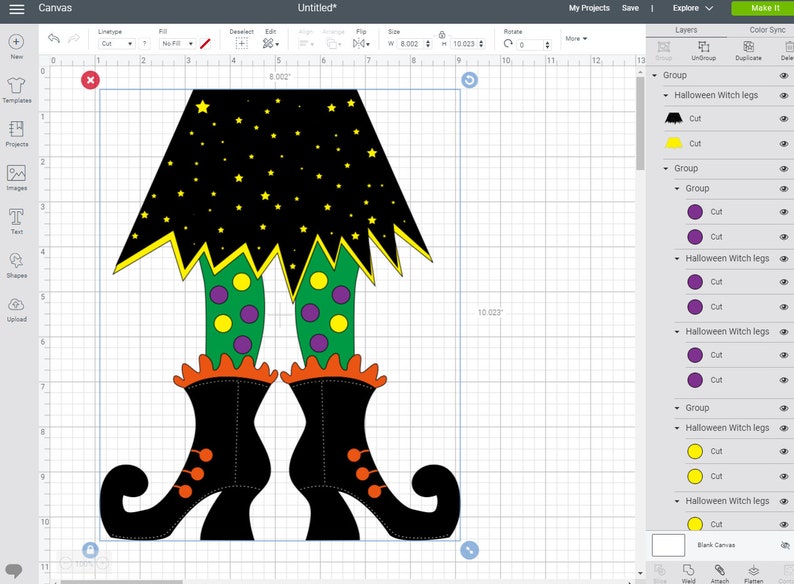Go to My Projects

coord(589,8)
